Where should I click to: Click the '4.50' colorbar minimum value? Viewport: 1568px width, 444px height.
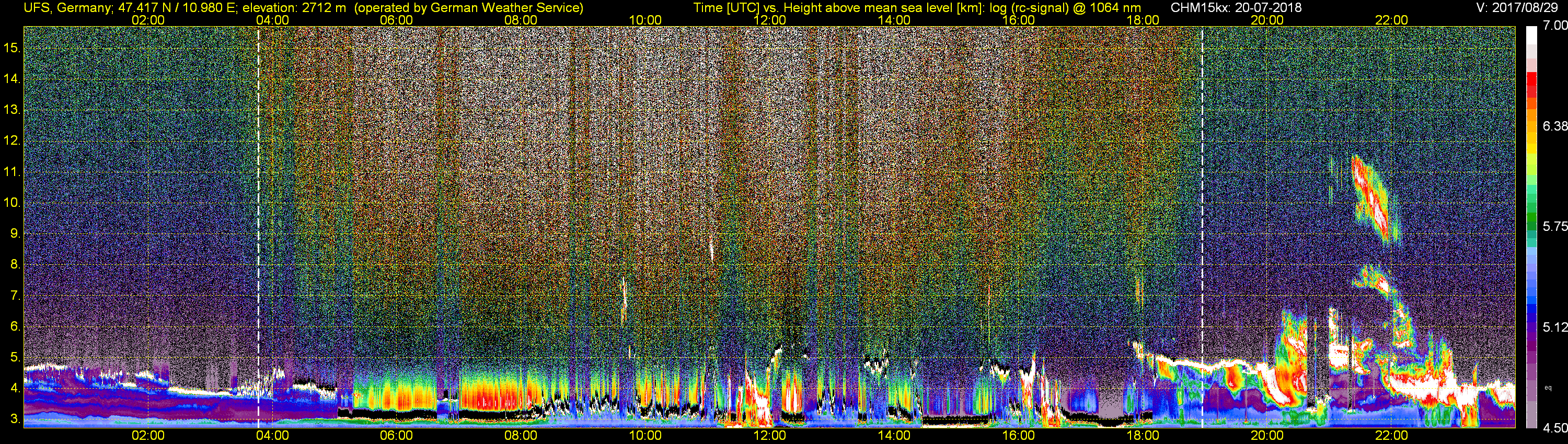pos(1554,428)
